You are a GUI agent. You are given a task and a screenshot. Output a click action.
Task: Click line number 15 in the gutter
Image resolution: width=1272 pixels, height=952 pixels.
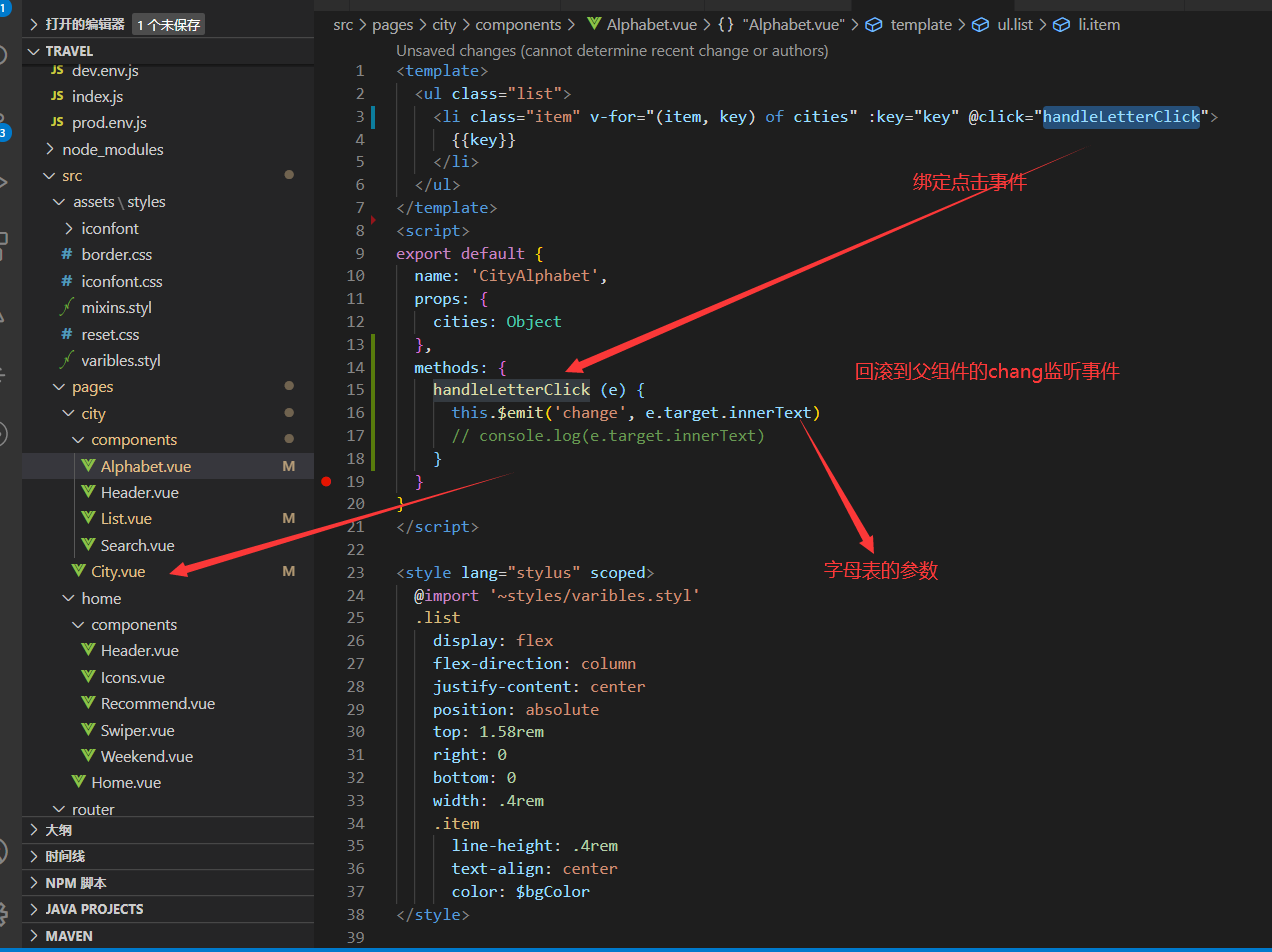[356, 390]
